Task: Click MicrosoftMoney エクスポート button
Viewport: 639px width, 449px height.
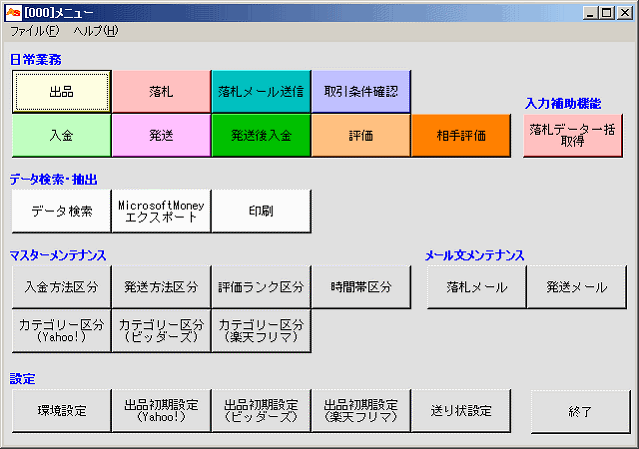Action: tap(161, 211)
